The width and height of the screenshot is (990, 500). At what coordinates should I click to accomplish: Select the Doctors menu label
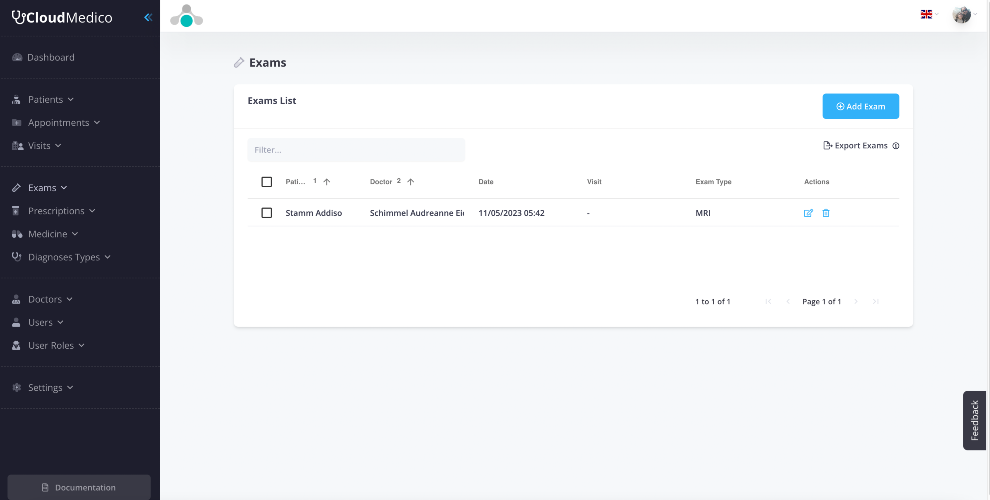pyautogui.click(x=45, y=299)
